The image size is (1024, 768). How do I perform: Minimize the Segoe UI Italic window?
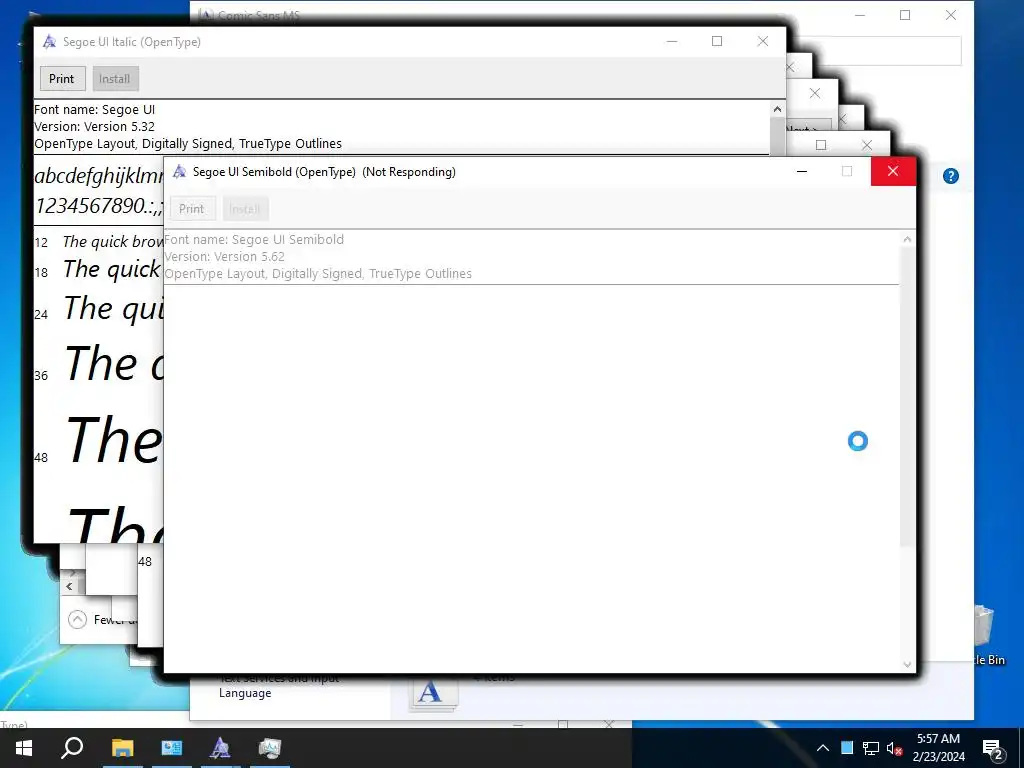[x=671, y=41]
